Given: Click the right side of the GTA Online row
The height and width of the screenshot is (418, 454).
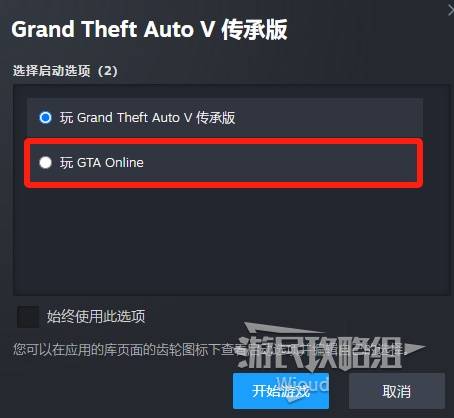Looking at the screenshot, I should tap(333, 163).
